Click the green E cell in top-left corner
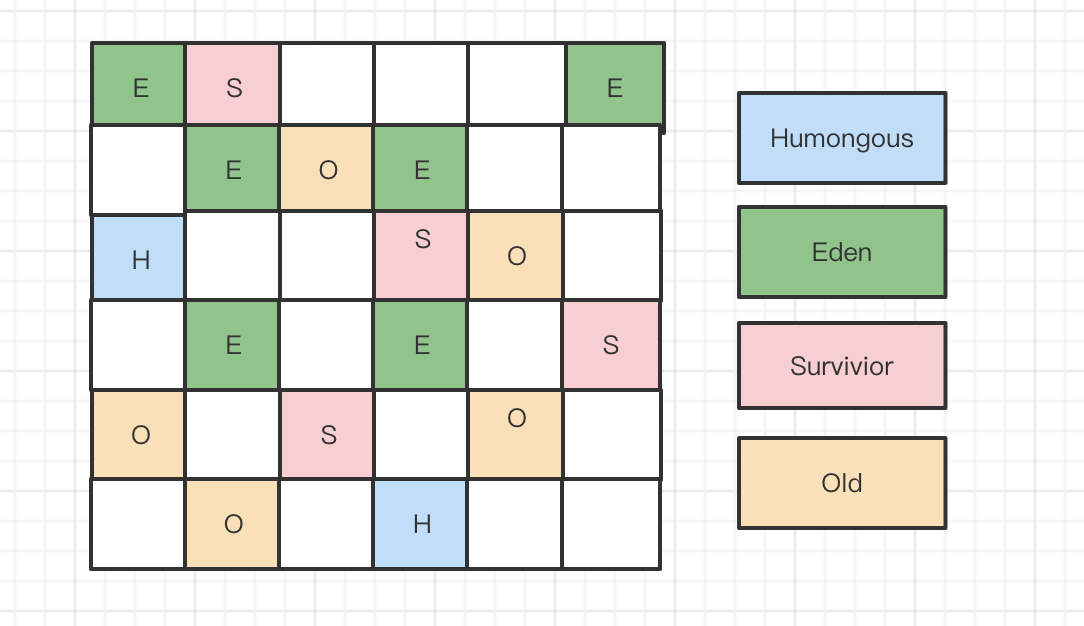The image size is (1084, 626). click(x=138, y=85)
